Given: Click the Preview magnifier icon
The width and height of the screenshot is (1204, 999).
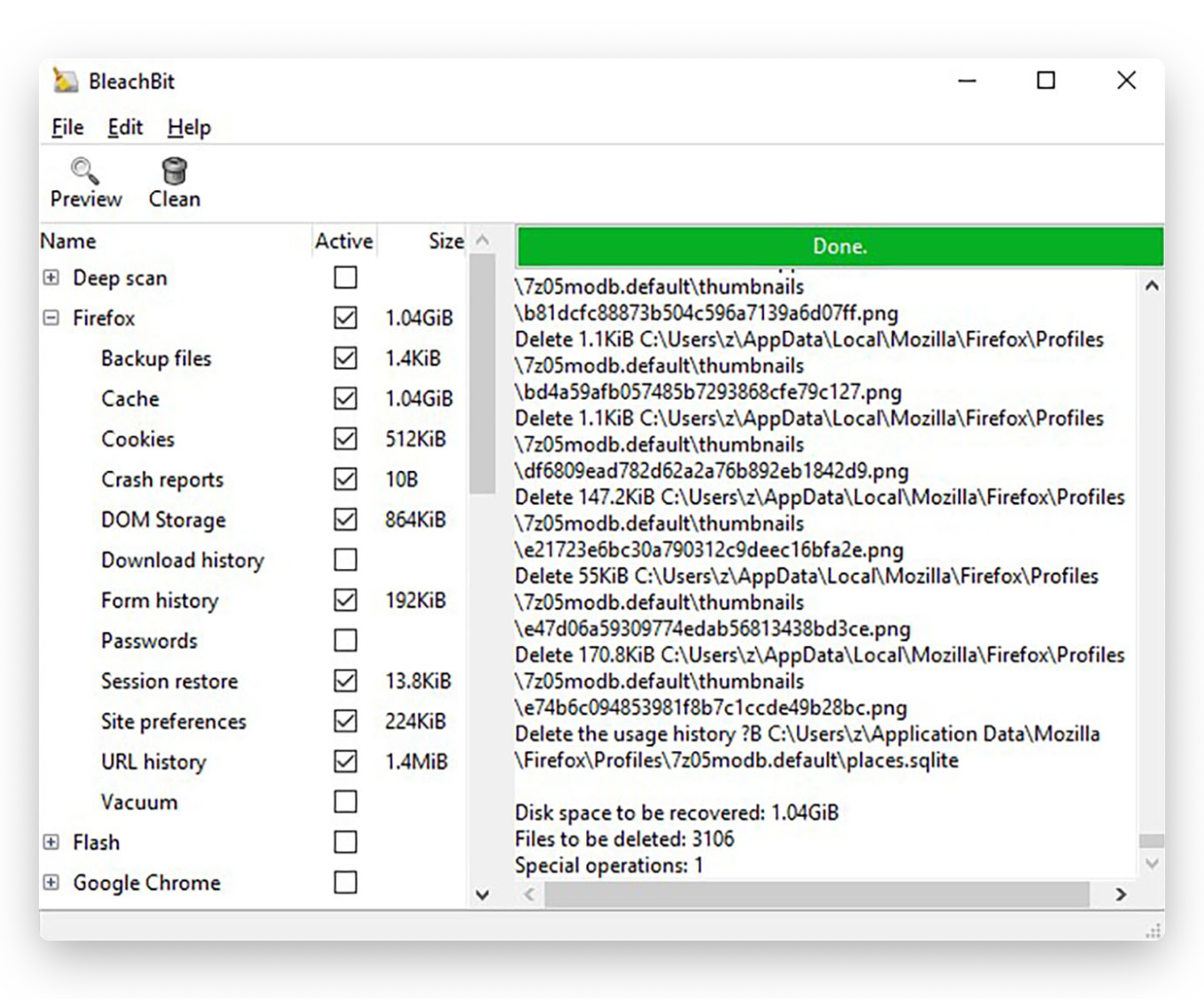Looking at the screenshot, I should pos(85,170).
